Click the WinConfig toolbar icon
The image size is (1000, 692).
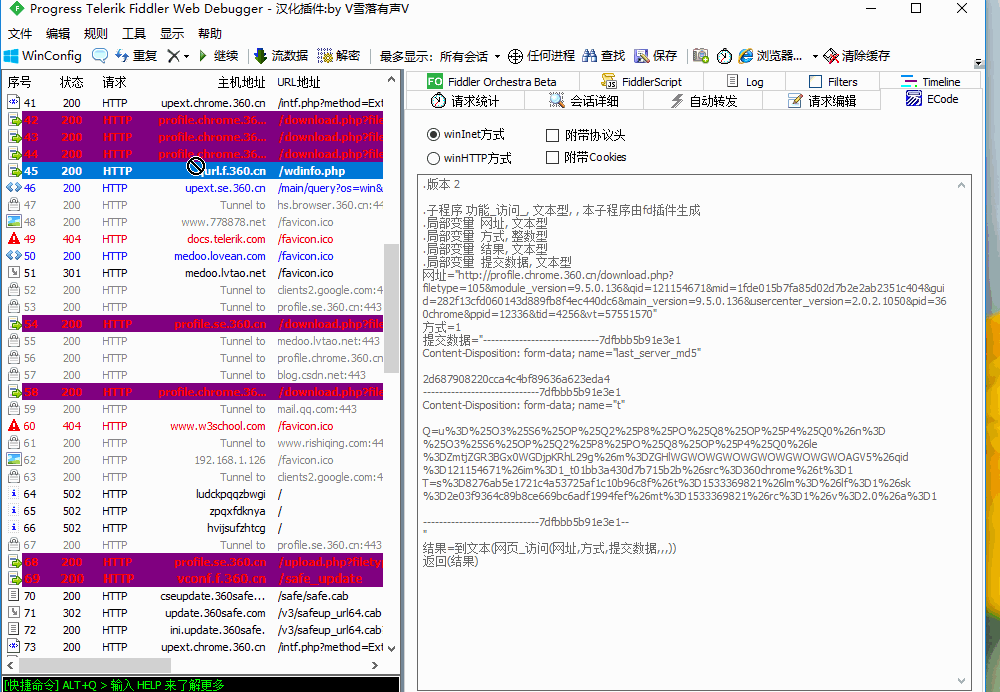(x=11, y=56)
